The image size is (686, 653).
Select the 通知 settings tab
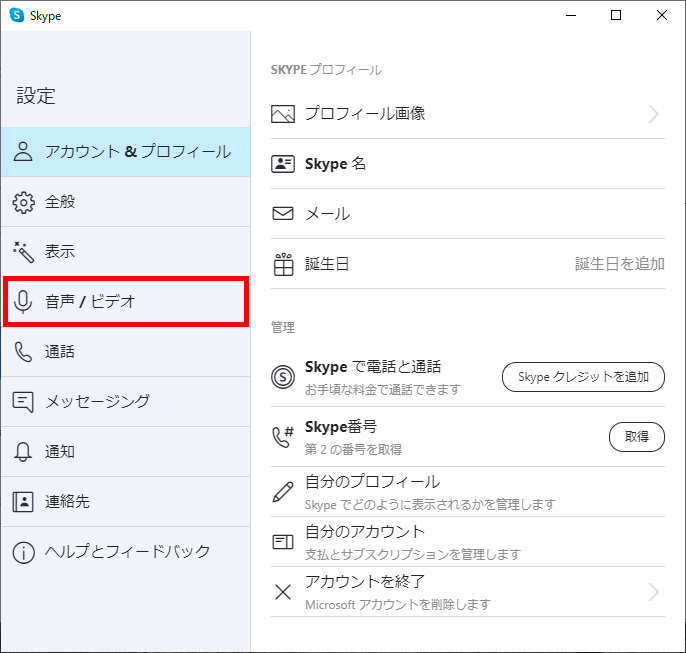(126, 452)
